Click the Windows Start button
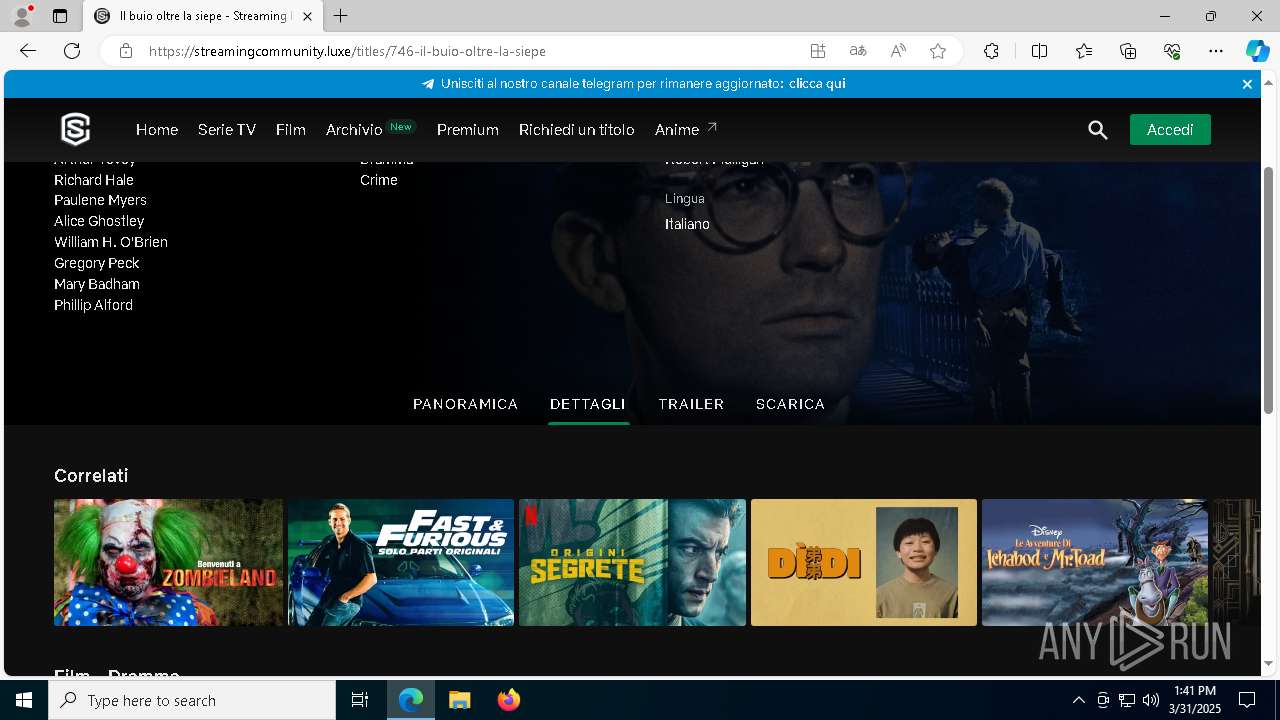 (x=24, y=700)
